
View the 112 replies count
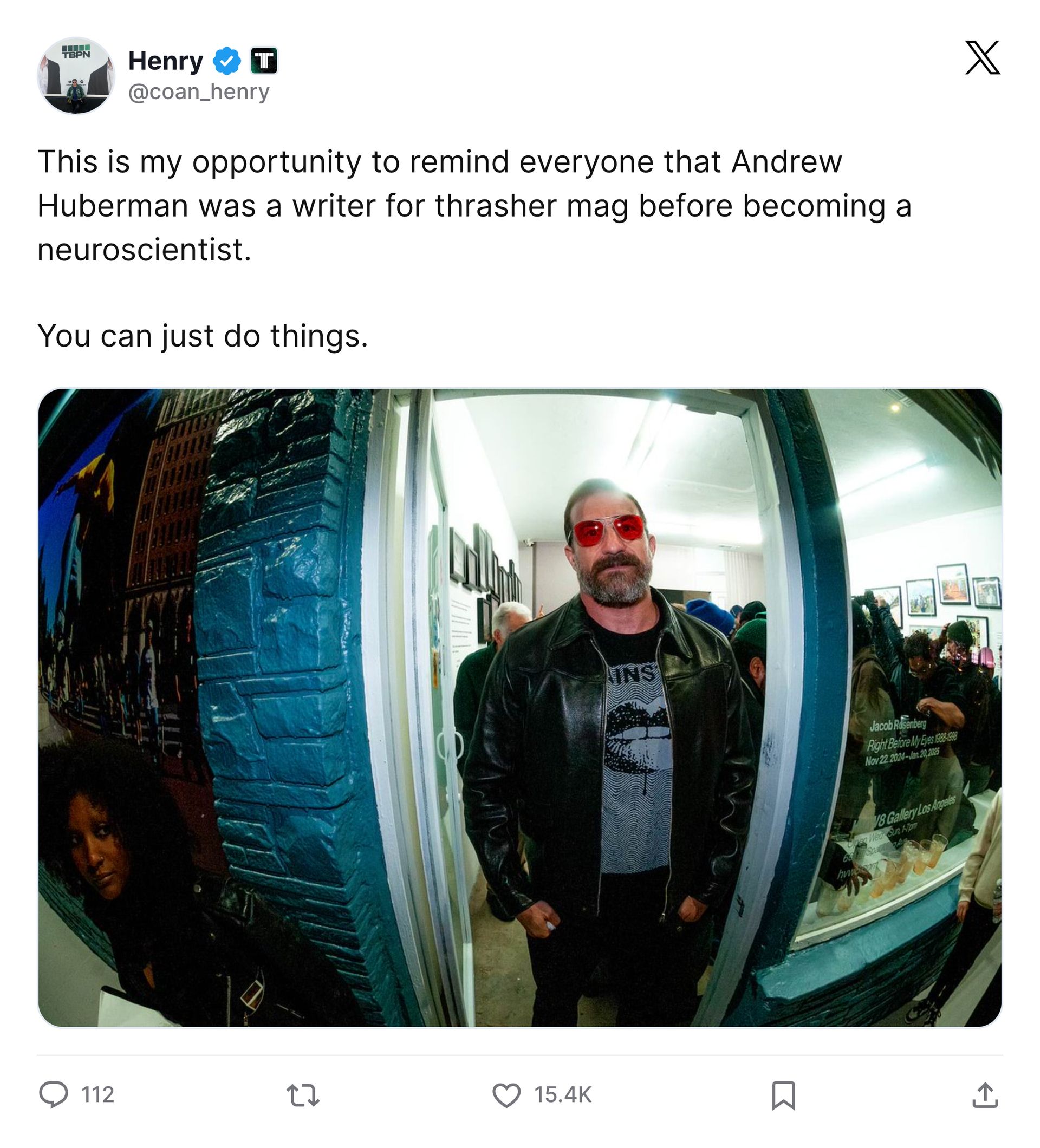tap(98, 1095)
